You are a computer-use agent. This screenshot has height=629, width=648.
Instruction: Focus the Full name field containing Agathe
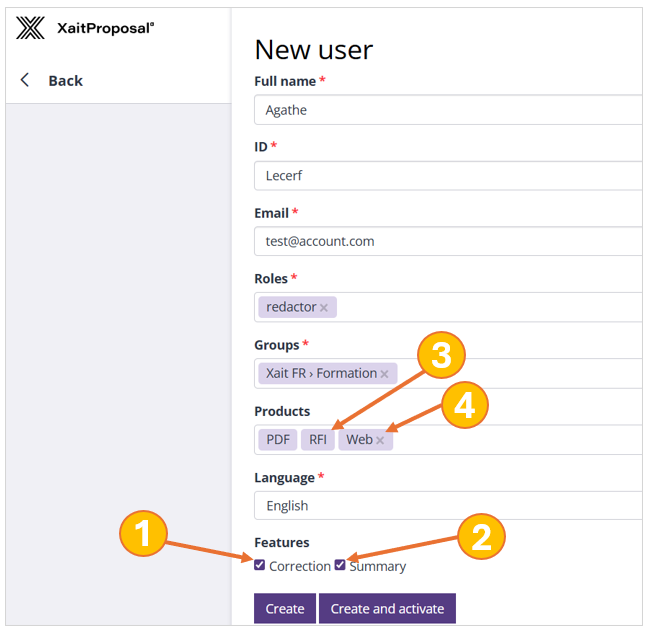coord(448,110)
